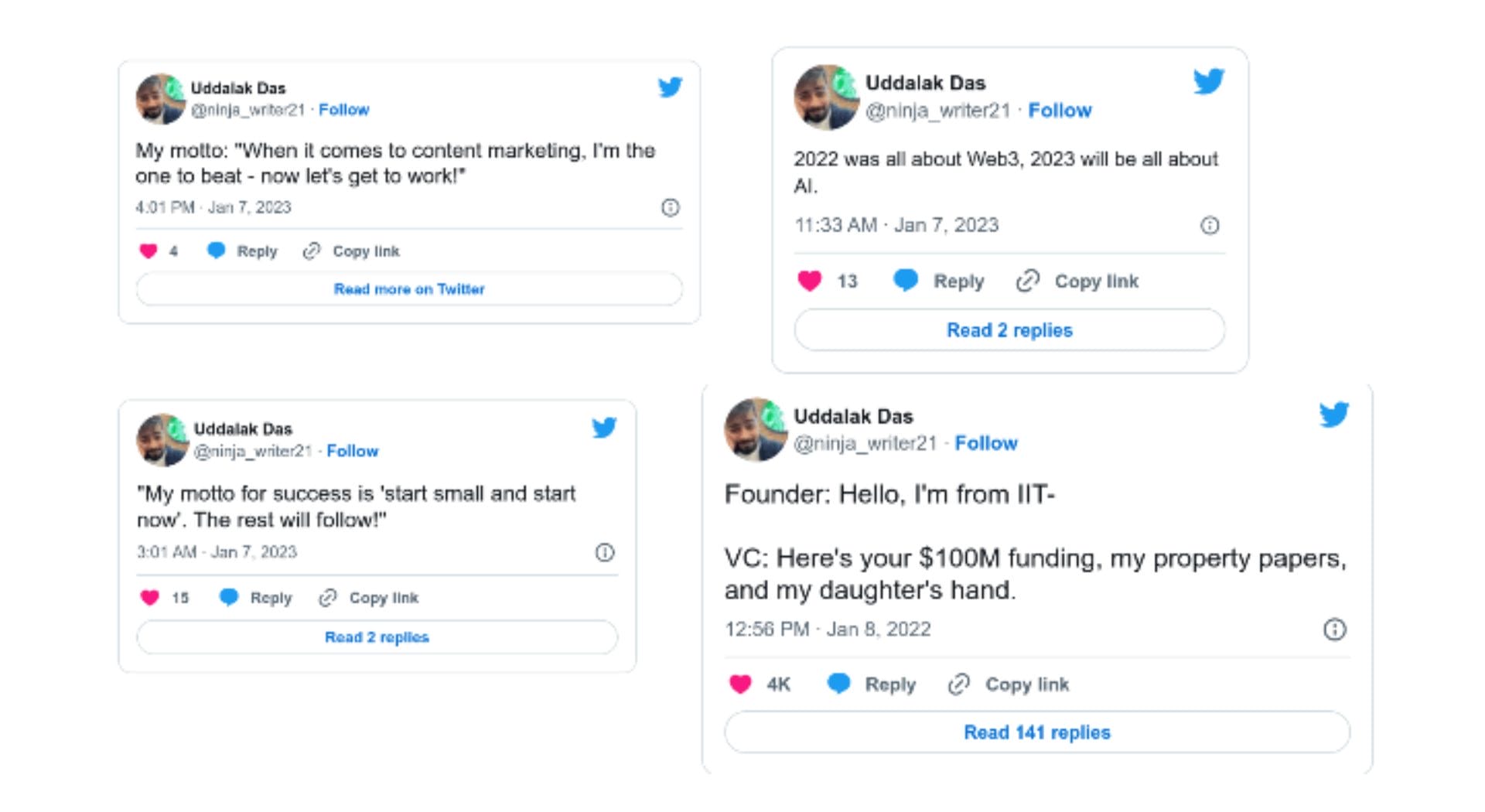The image size is (1485, 812).
Task: Open timestamp 12:56 PM · Jan 8, 2022
Action: click(827, 629)
